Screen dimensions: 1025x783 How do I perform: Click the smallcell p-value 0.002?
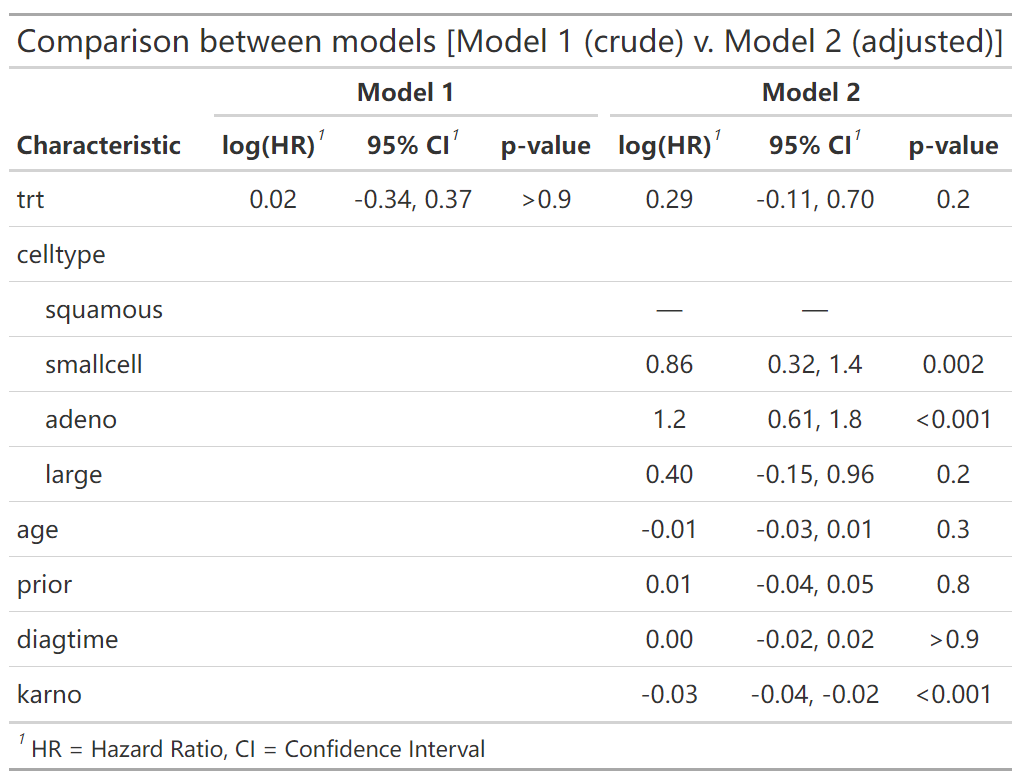point(953,365)
